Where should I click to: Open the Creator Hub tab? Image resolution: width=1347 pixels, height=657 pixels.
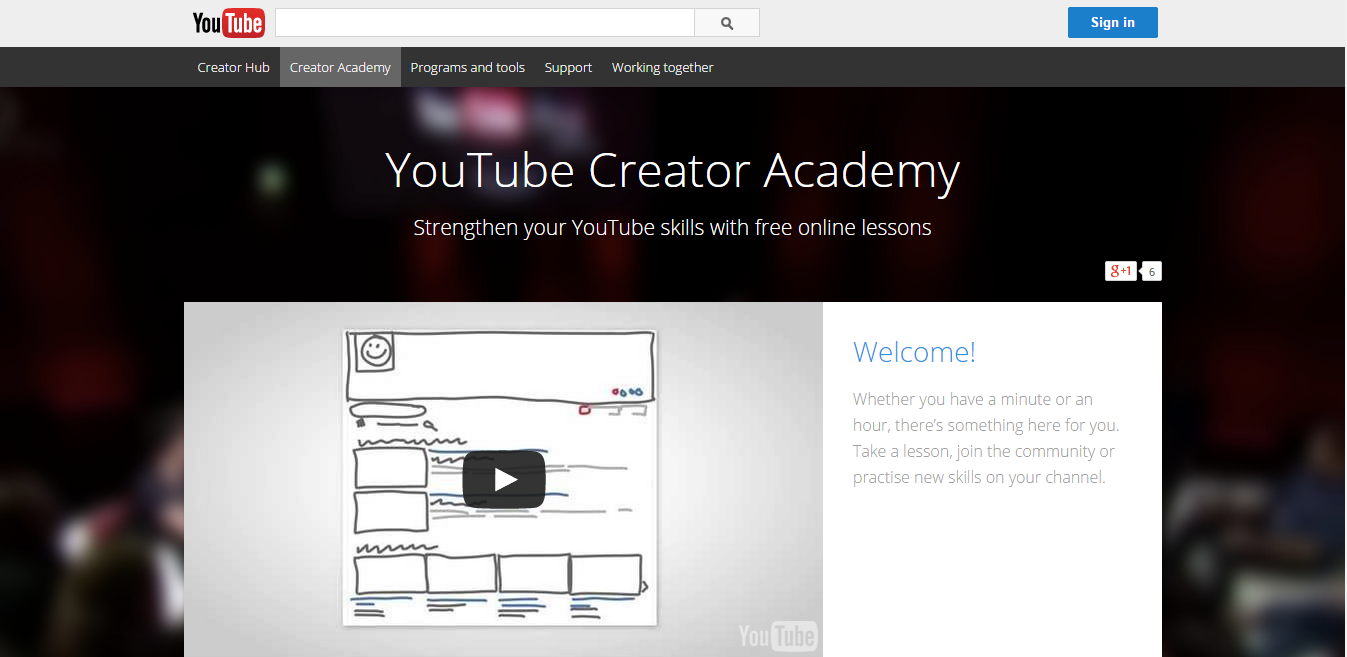[233, 67]
